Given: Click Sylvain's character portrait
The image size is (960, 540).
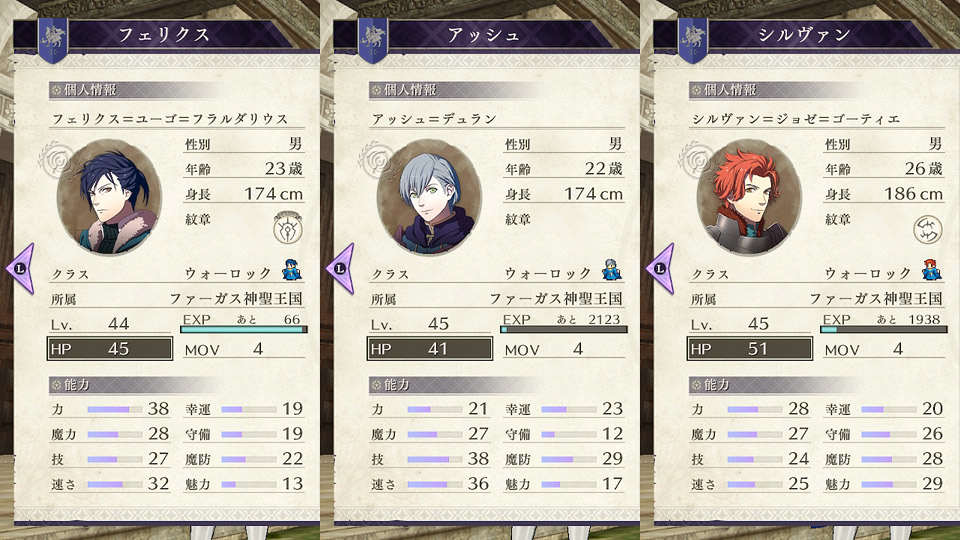Looking at the screenshot, I should click(x=749, y=197).
